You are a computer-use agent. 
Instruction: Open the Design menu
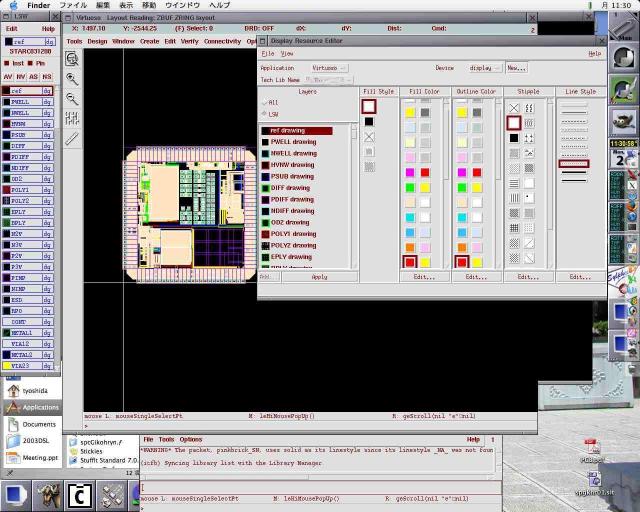pyautogui.click(x=97, y=41)
